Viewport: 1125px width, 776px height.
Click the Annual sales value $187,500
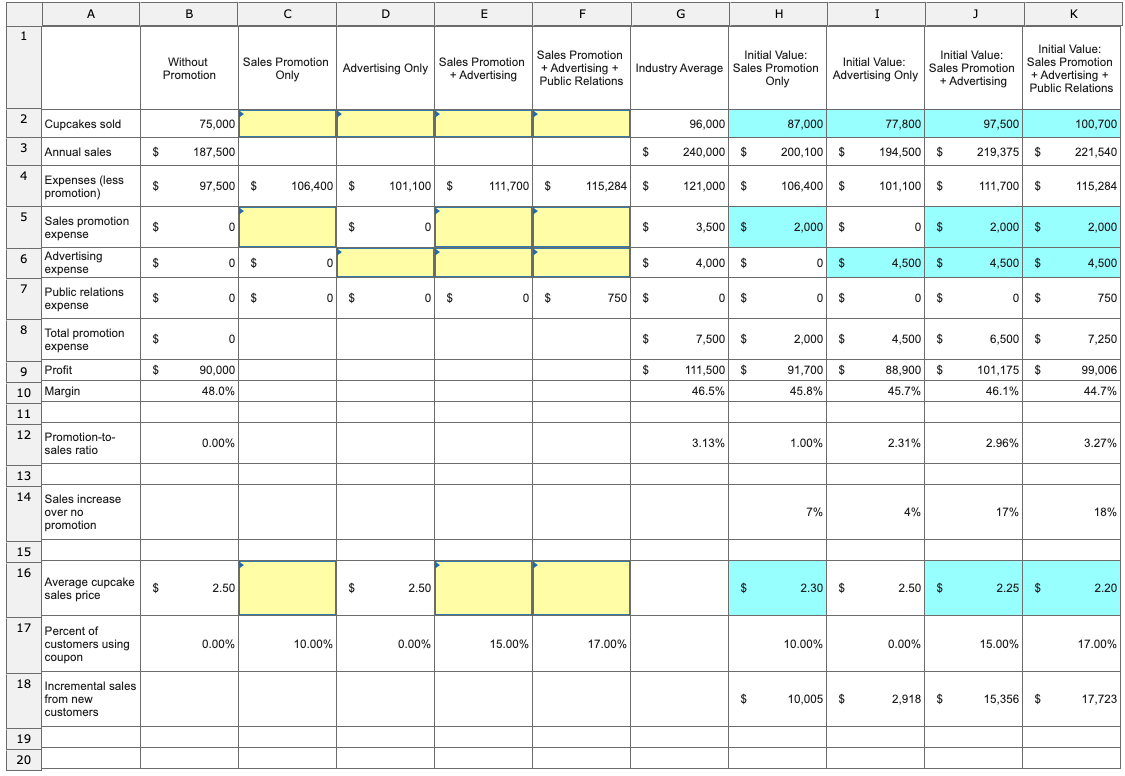pos(187,152)
